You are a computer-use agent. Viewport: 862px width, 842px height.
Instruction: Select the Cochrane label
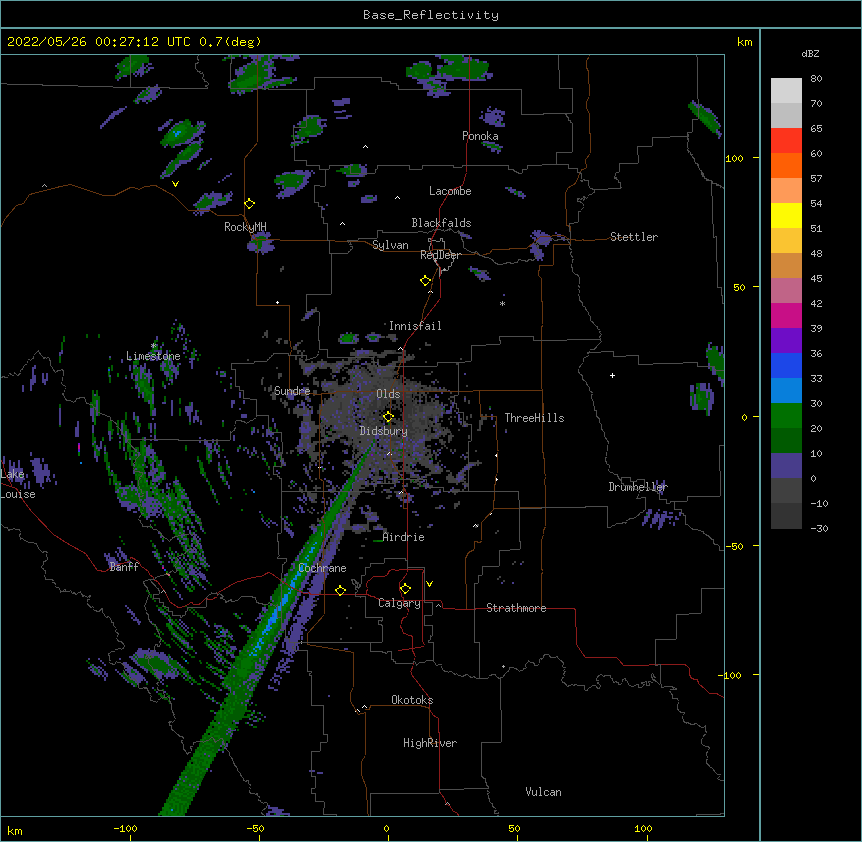(322, 568)
